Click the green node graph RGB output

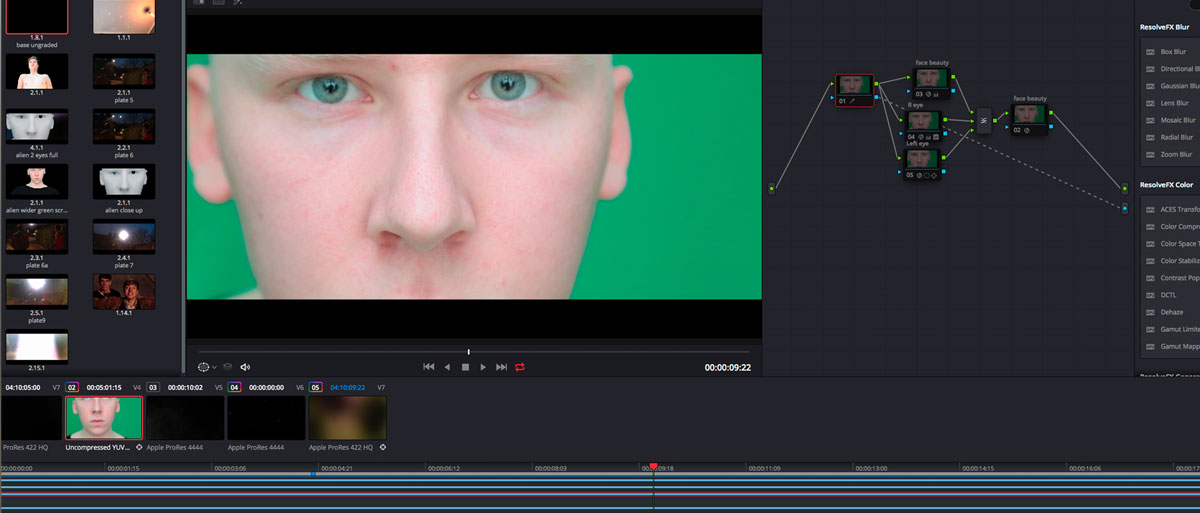[x=1125, y=188]
